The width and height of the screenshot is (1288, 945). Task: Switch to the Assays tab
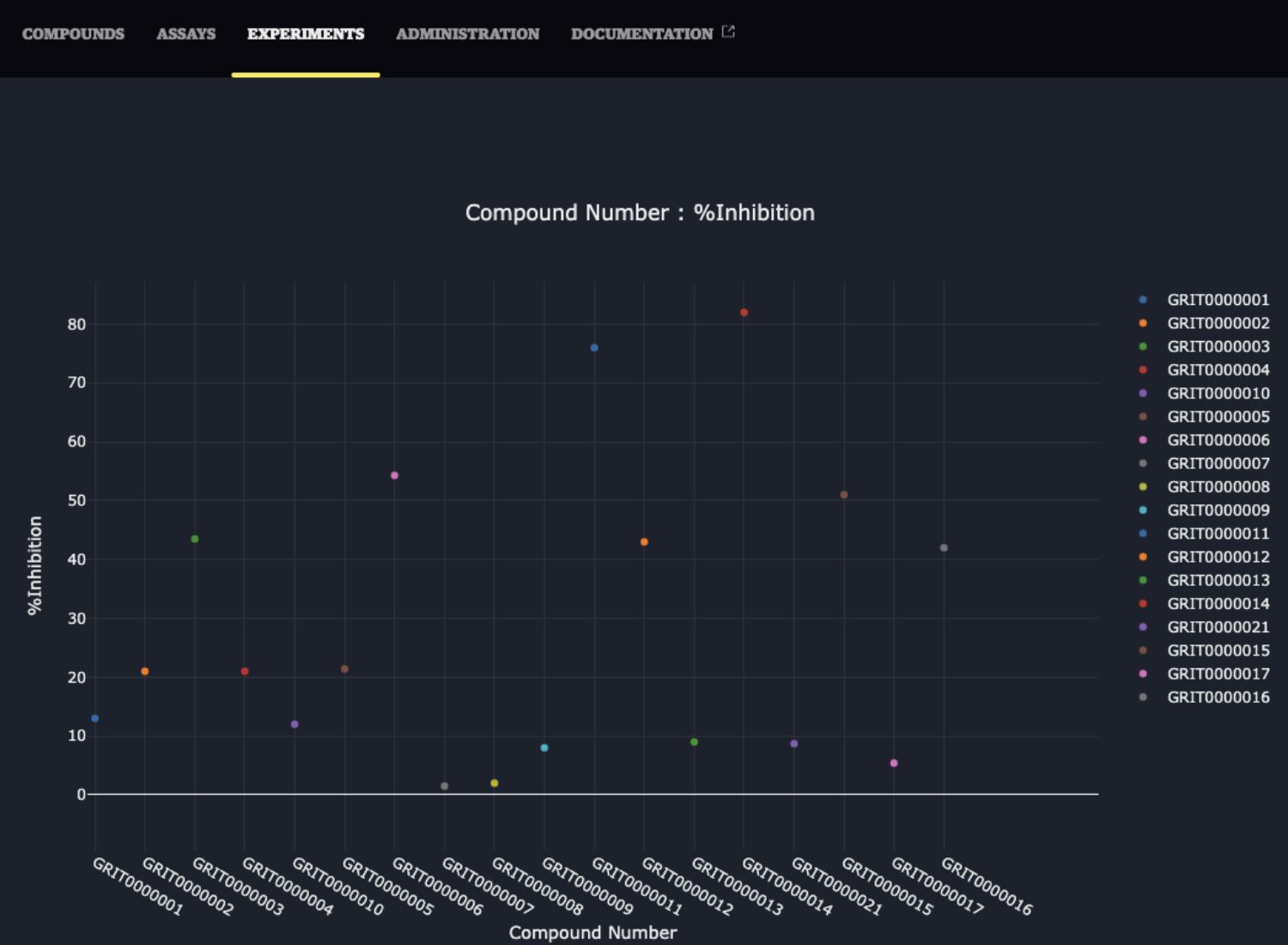coord(185,34)
